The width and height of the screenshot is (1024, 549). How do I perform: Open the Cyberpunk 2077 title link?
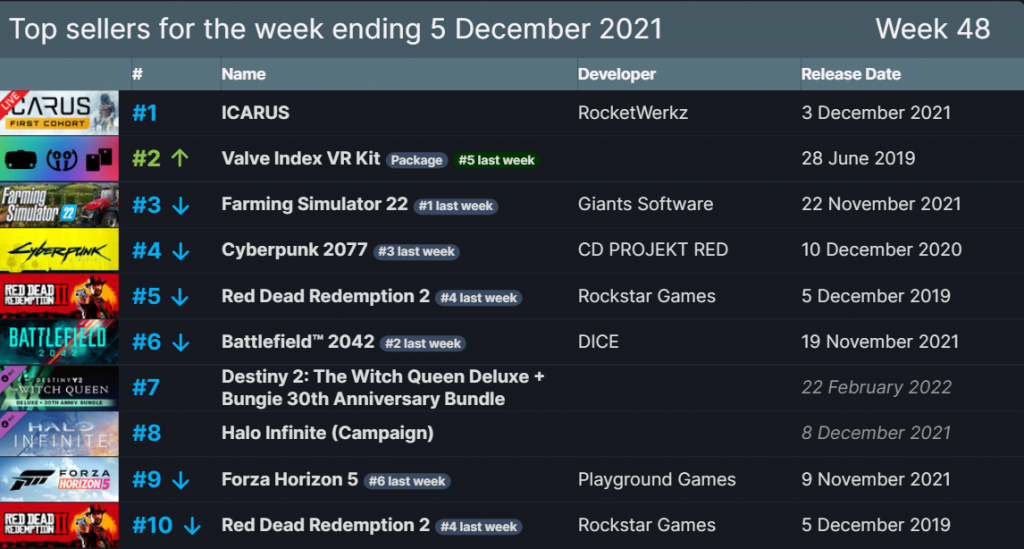point(295,250)
